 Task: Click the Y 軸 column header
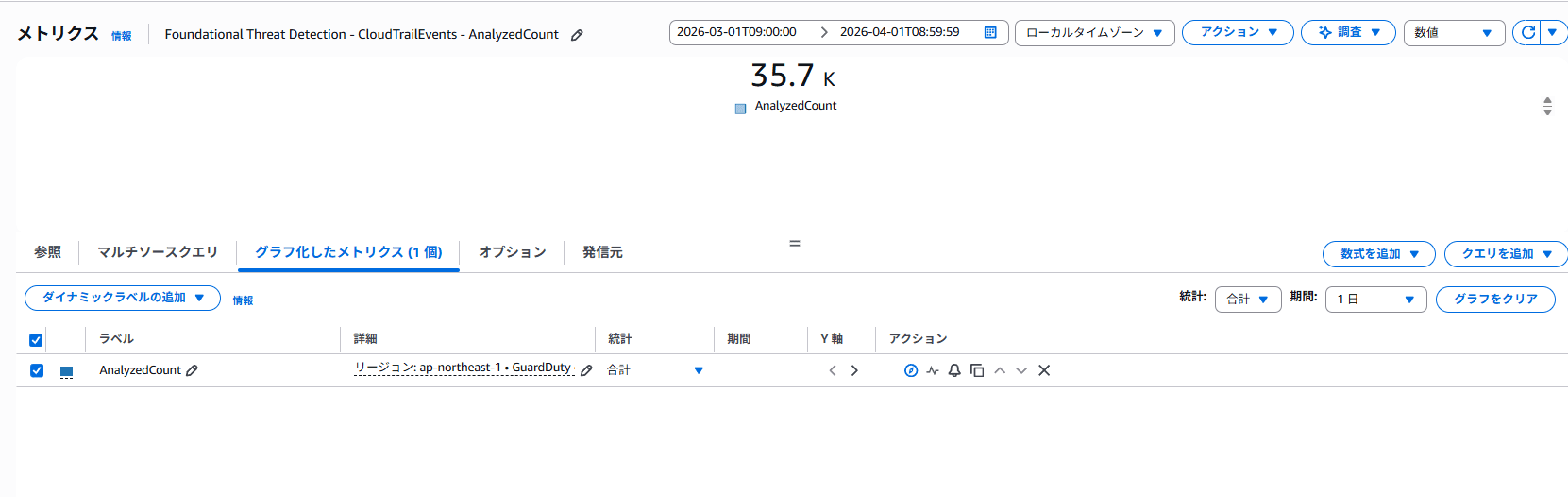tap(832, 338)
